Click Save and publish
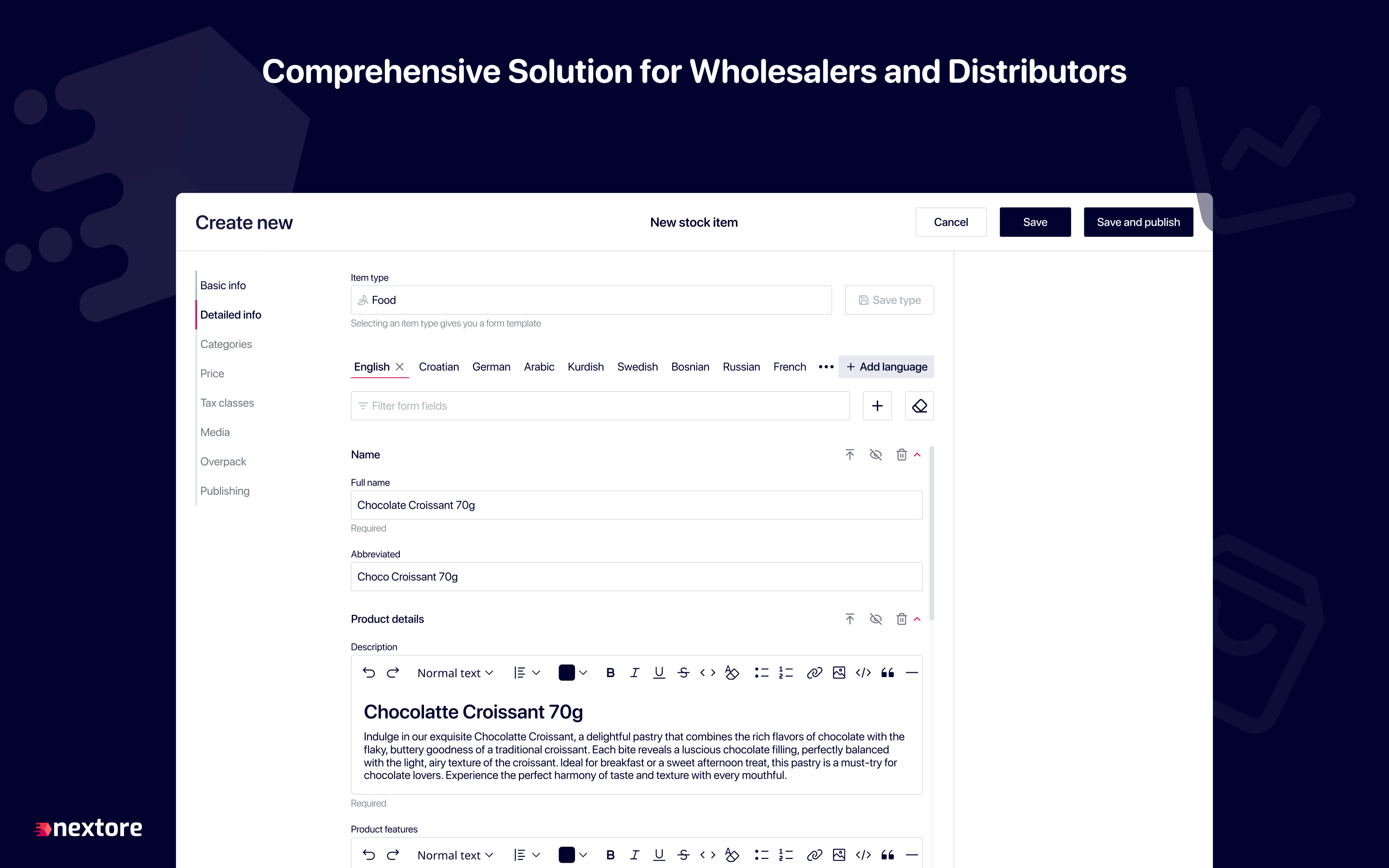The width and height of the screenshot is (1389, 868). click(x=1138, y=222)
